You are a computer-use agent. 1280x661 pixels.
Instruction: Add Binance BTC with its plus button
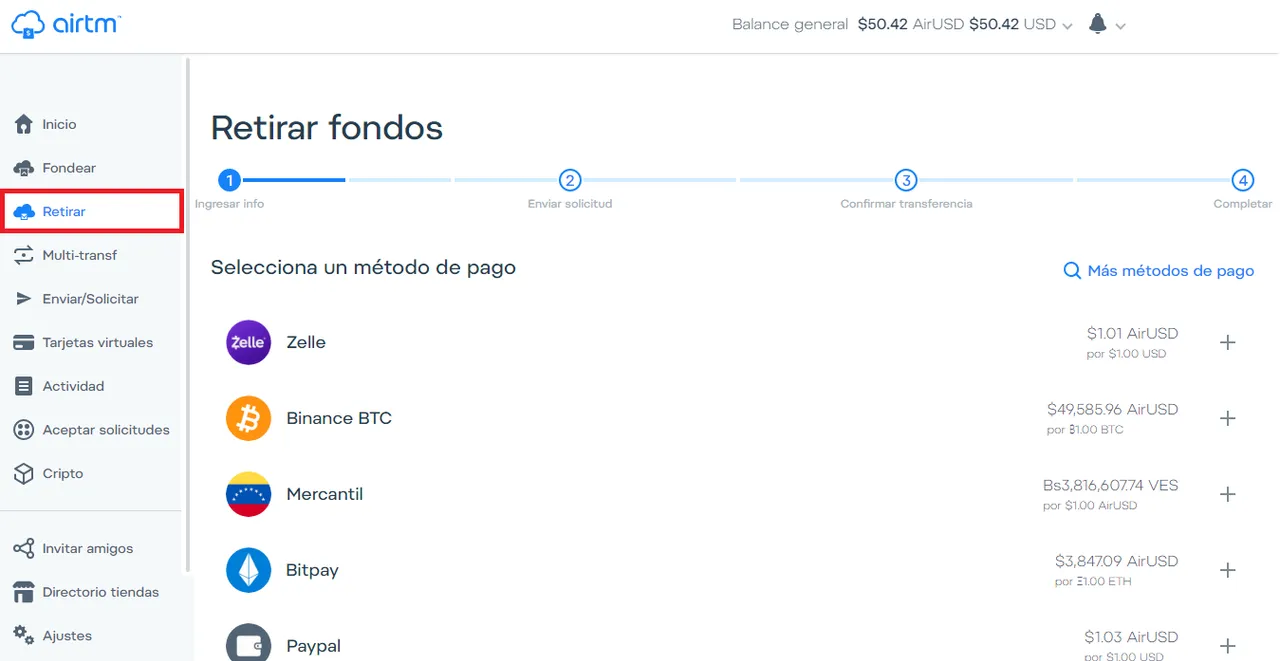click(x=1228, y=418)
